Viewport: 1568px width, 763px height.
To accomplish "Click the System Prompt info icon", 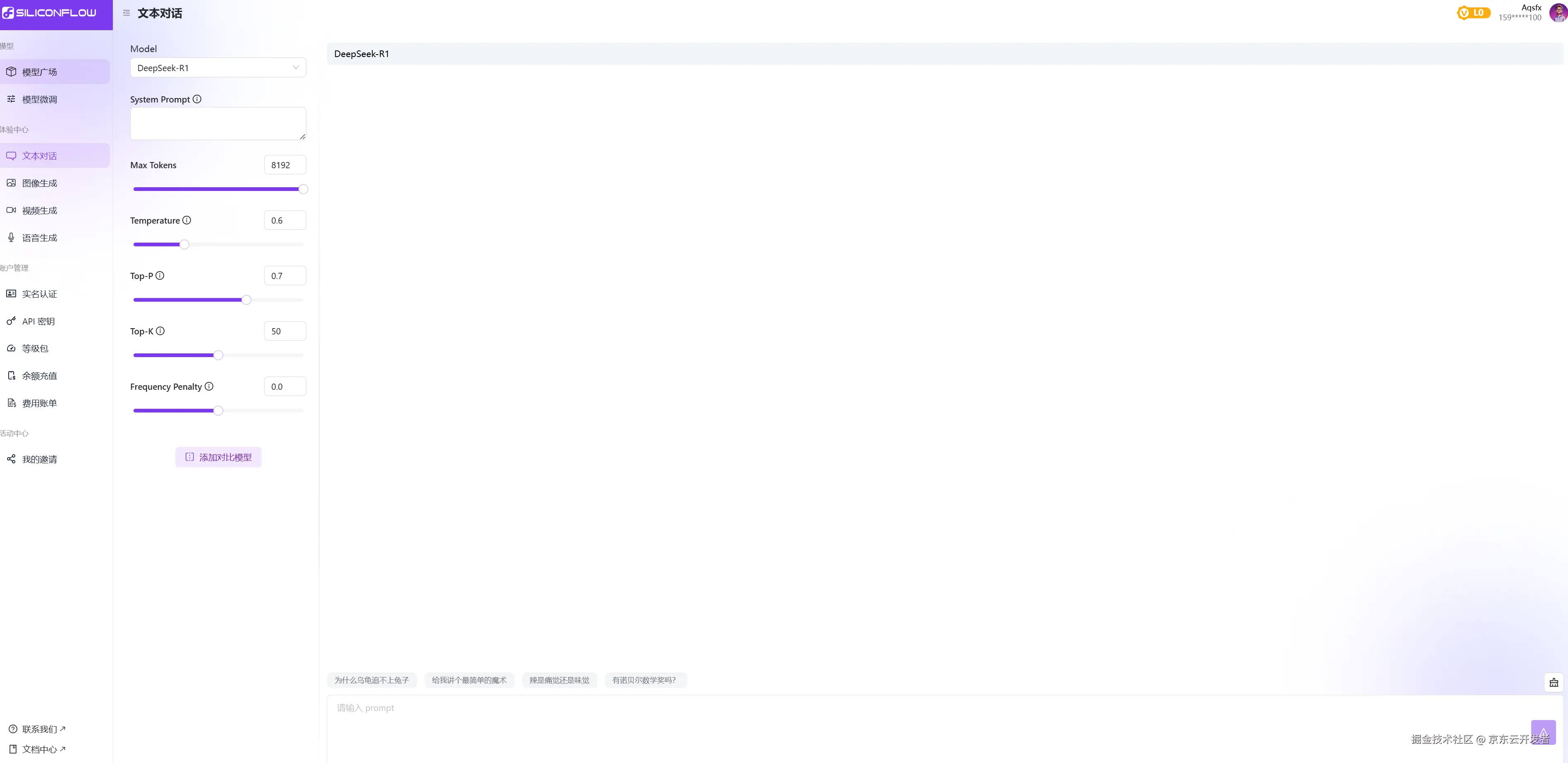I will [197, 99].
